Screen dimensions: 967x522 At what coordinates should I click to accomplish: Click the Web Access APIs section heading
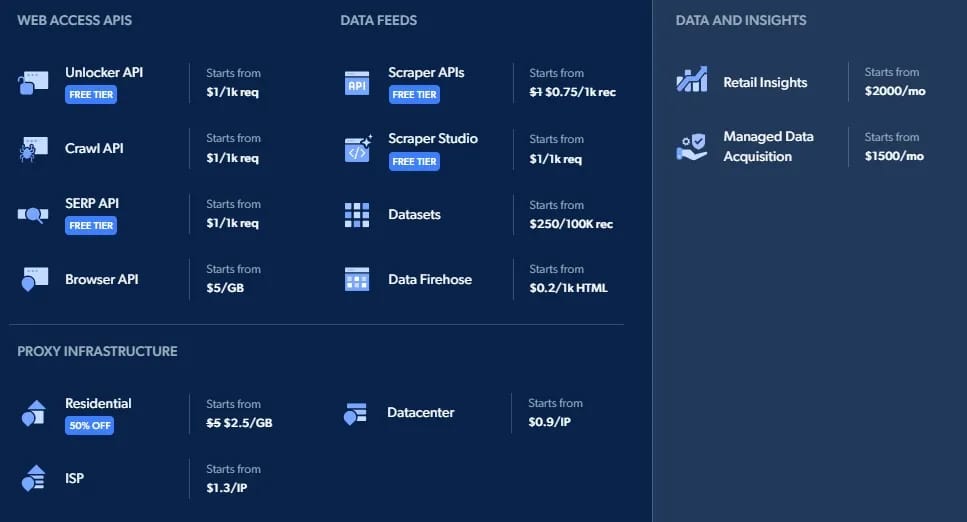(x=74, y=20)
